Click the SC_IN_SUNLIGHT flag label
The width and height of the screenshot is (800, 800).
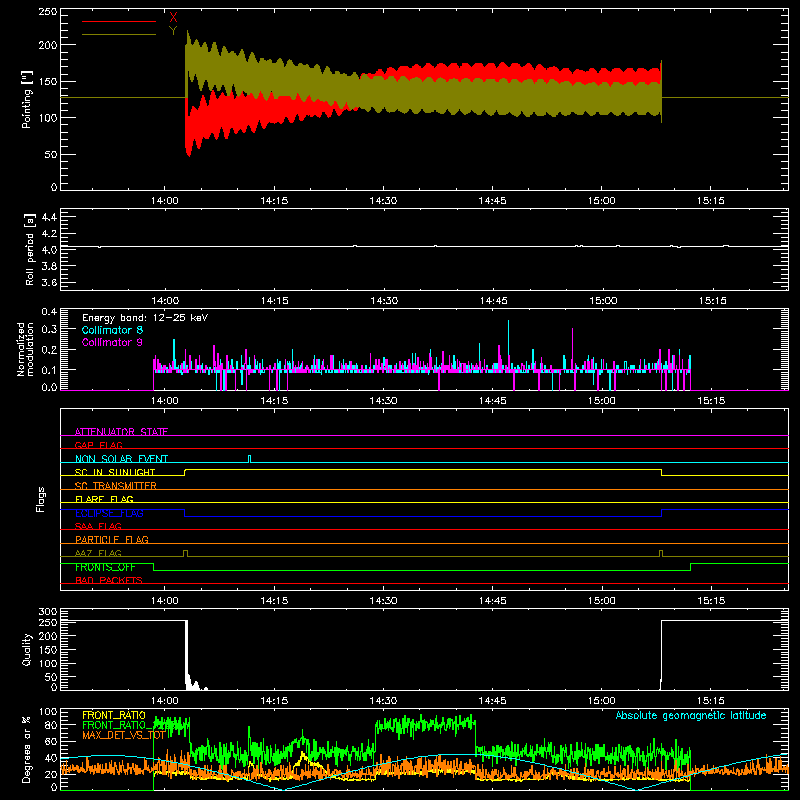pyautogui.click(x=115, y=472)
